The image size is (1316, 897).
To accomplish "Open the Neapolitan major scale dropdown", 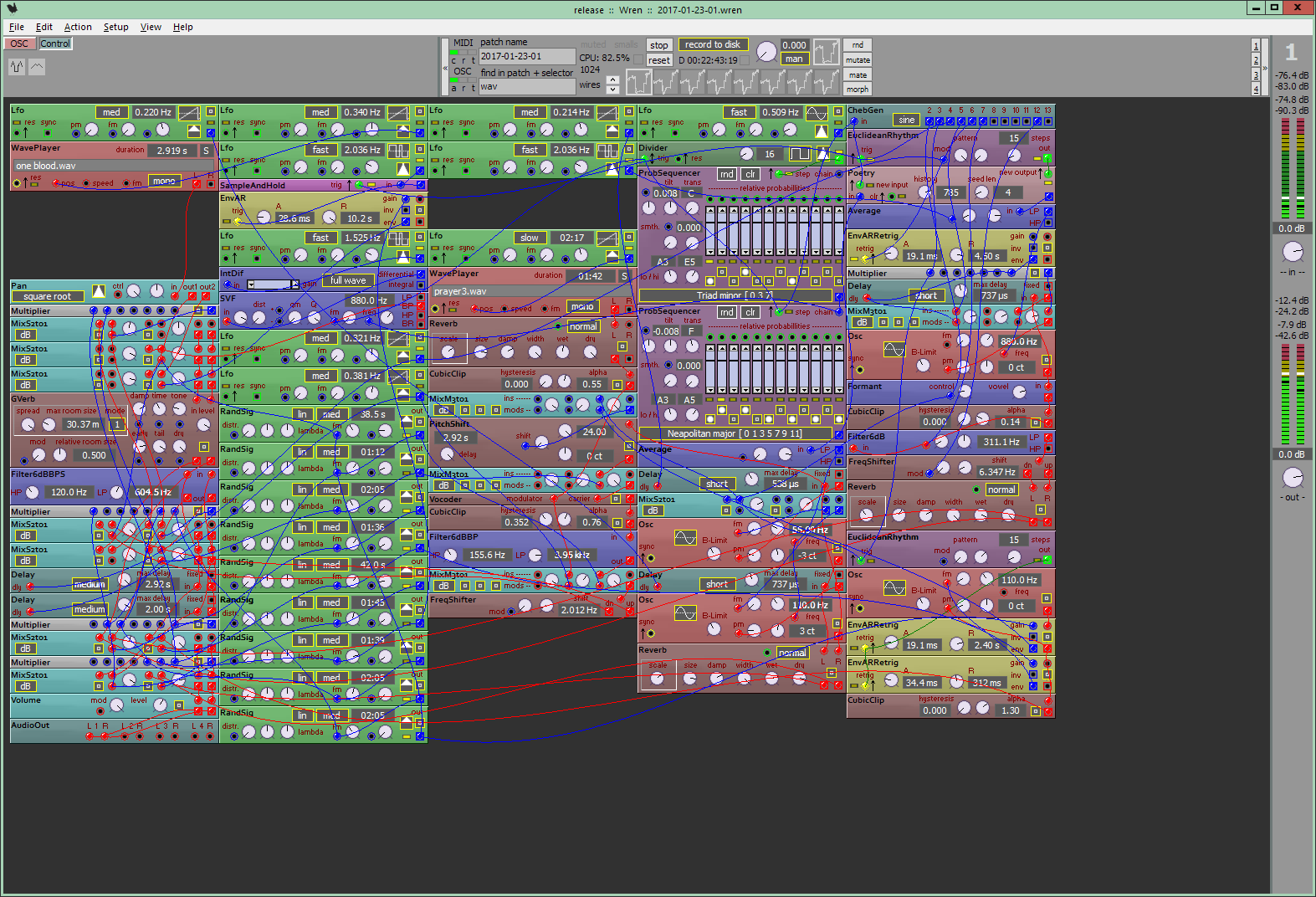I will click(x=735, y=433).
